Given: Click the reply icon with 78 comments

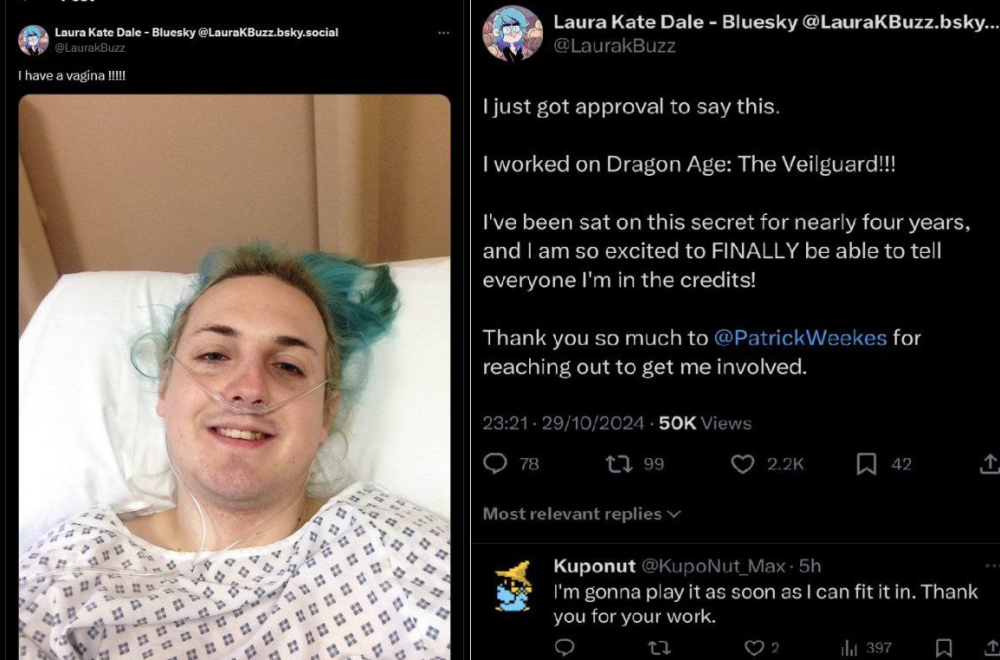Looking at the screenshot, I should tap(495, 464).
